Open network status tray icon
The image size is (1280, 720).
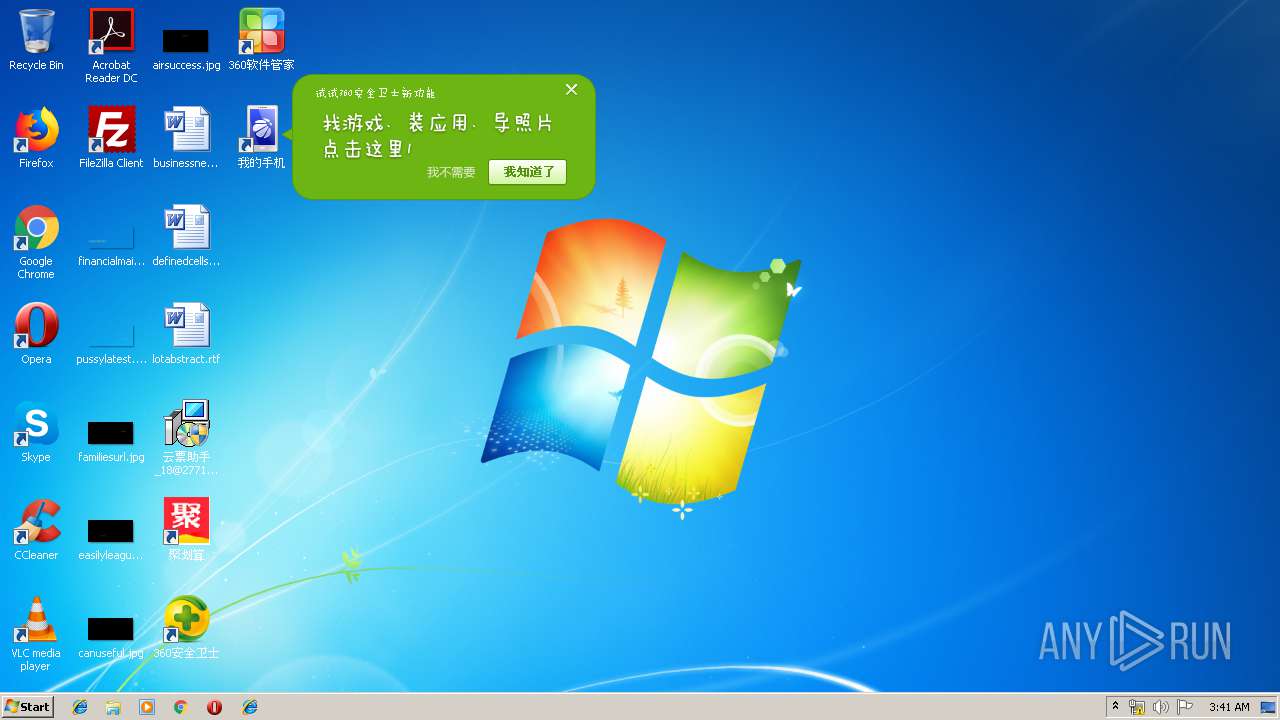coord(1137,707)
